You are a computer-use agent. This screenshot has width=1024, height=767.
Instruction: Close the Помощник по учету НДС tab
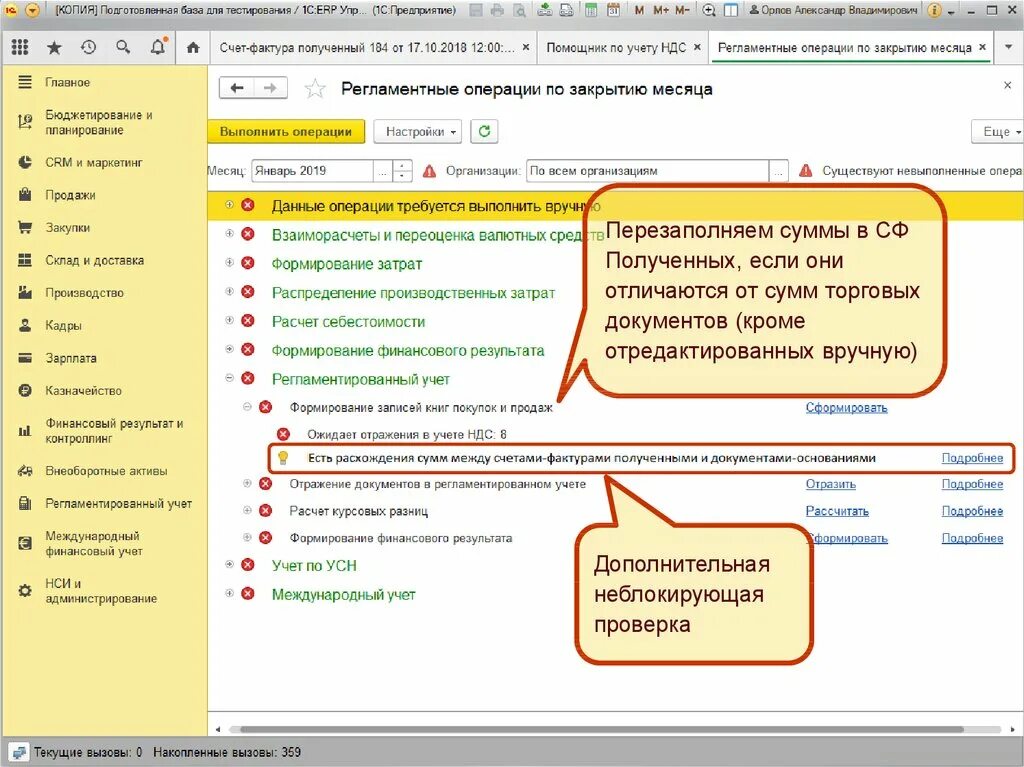(x=697, y=47)
